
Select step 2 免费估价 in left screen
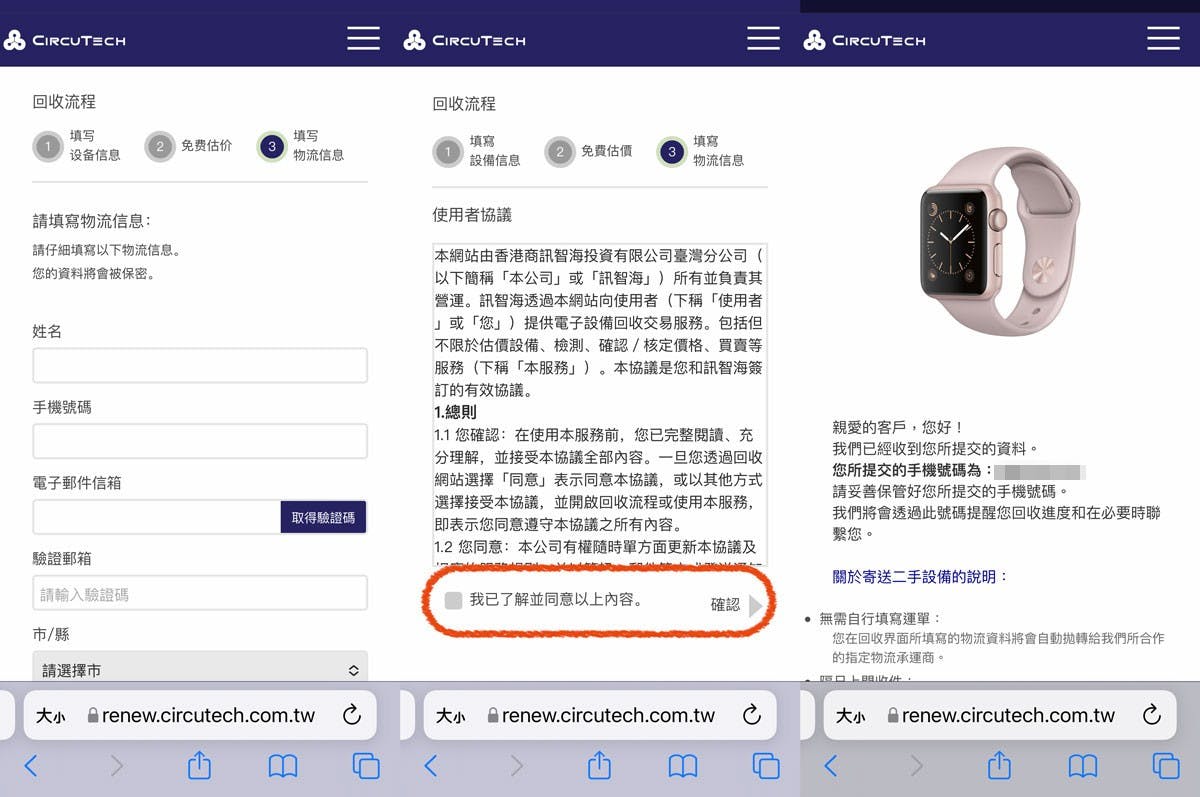(x=188, y=147)
